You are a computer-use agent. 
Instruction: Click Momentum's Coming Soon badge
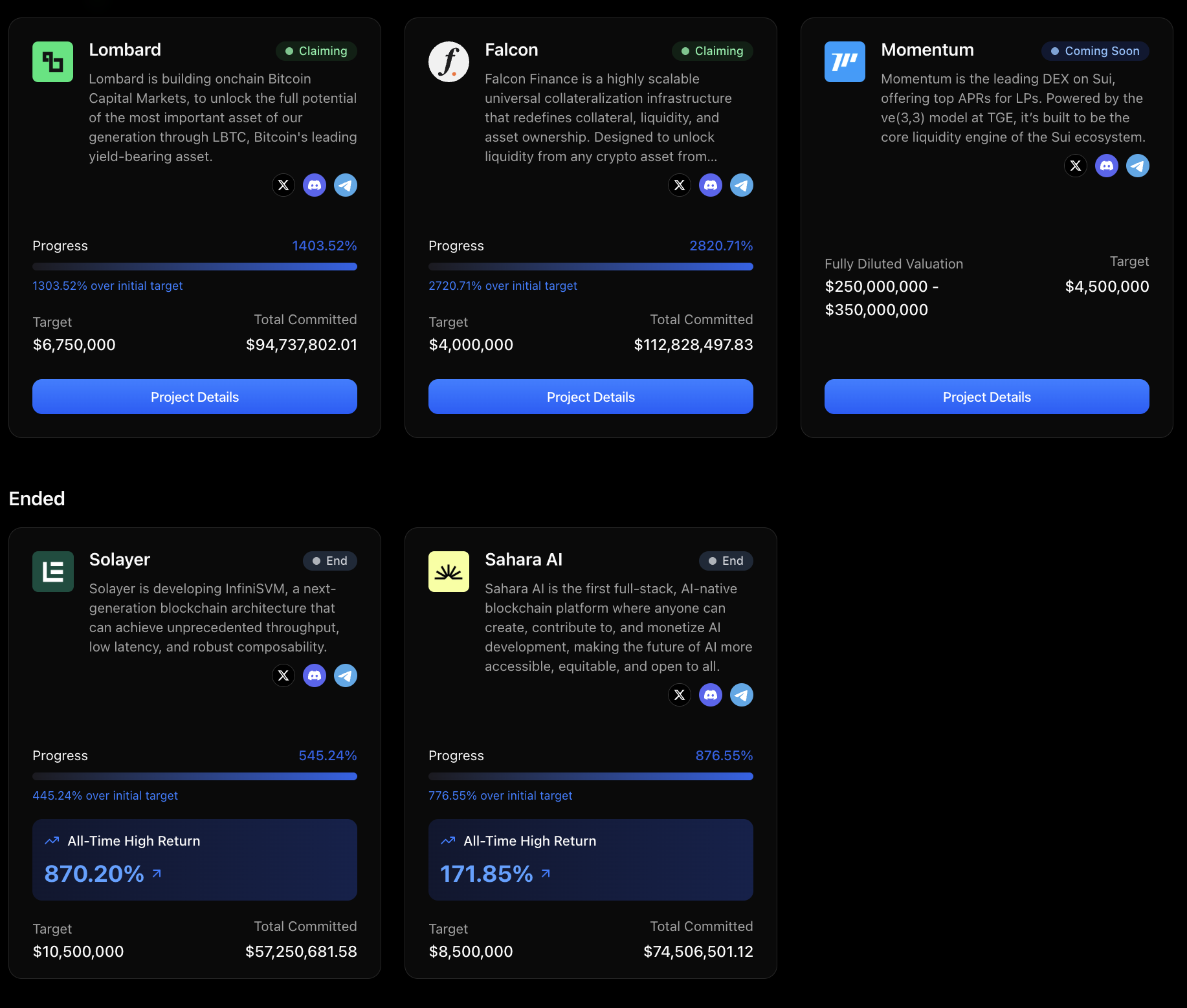pyautogui.click(x=1095, y=51)
